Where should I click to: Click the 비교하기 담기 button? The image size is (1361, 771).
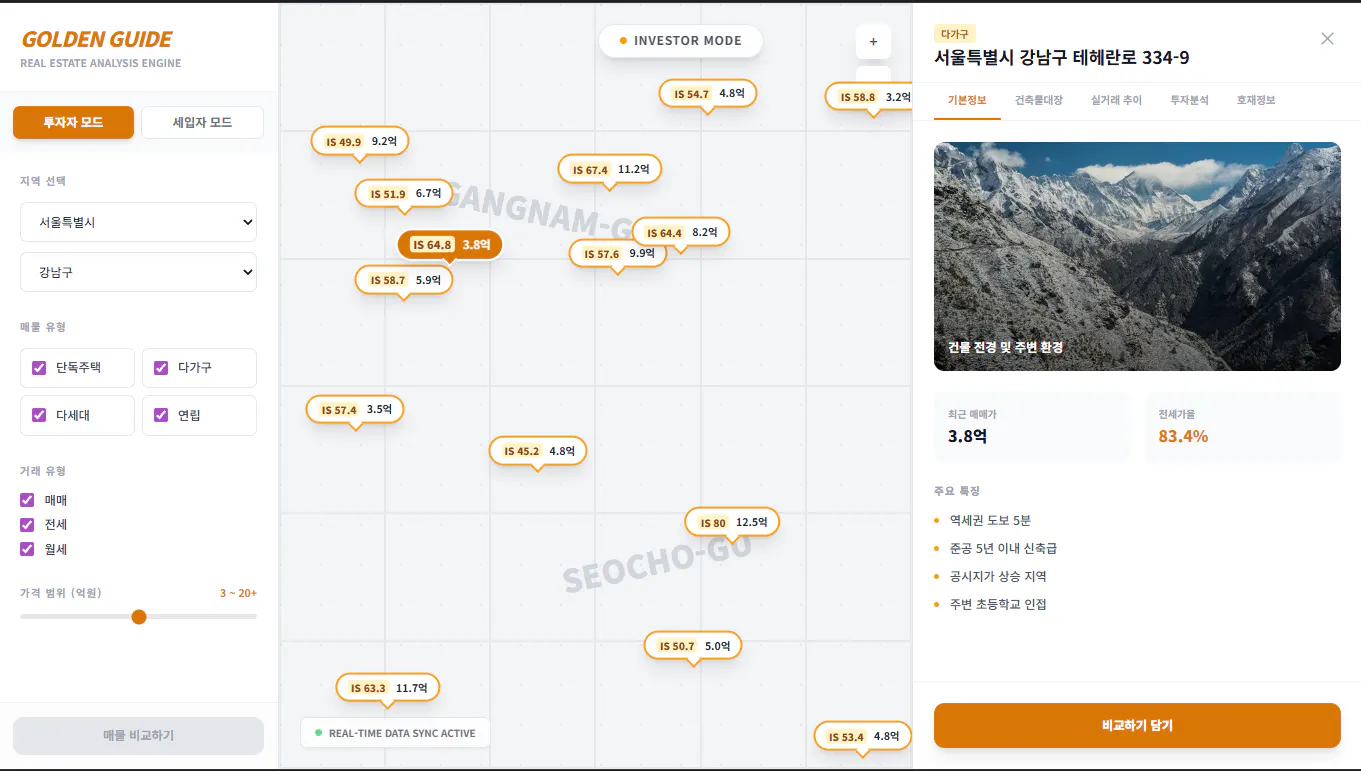pos(1136,724)
